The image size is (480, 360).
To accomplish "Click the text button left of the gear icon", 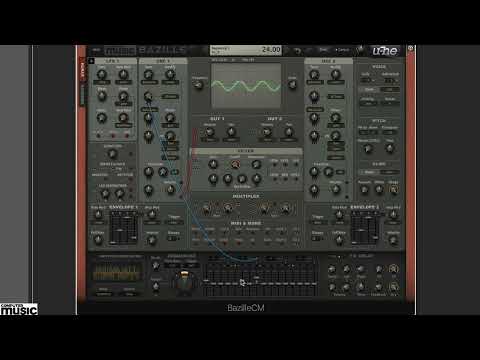I will point(342,50).
